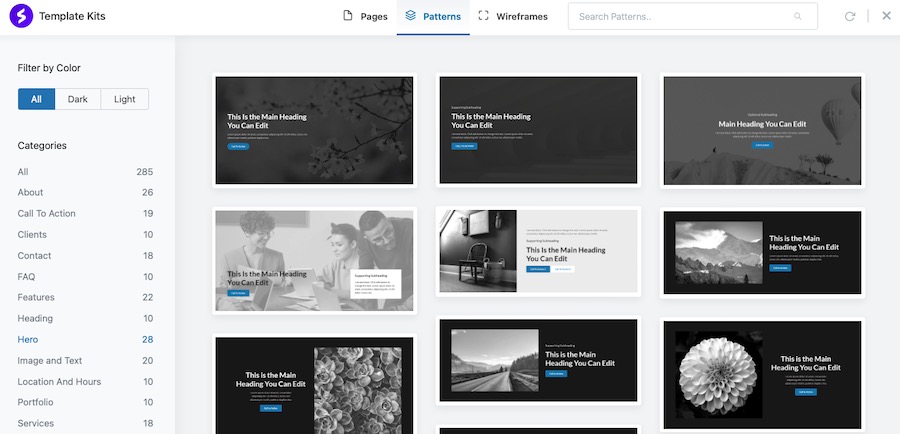The width and height of the screenshot is (900, 434).
Task: Select the hero pattern with dahlia flower
Action: pyautogui.click(x=762, y=375)
